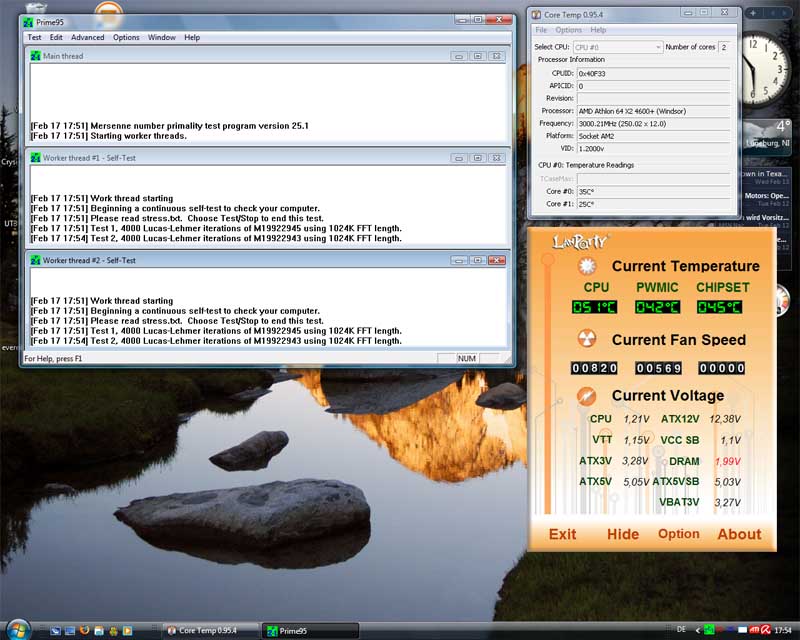Click the CPUID value field

(x=653, y=73)
